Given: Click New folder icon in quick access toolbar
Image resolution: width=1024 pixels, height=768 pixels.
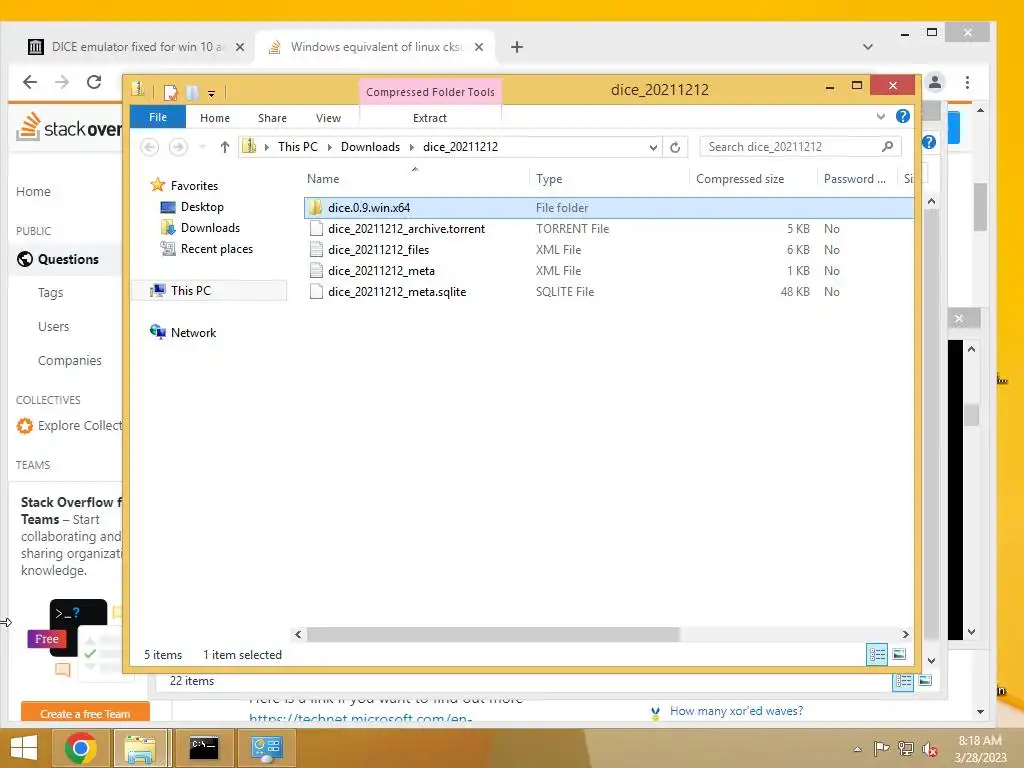Looking at the screenshot, I should pyautogui.click(x=191, y=93).
